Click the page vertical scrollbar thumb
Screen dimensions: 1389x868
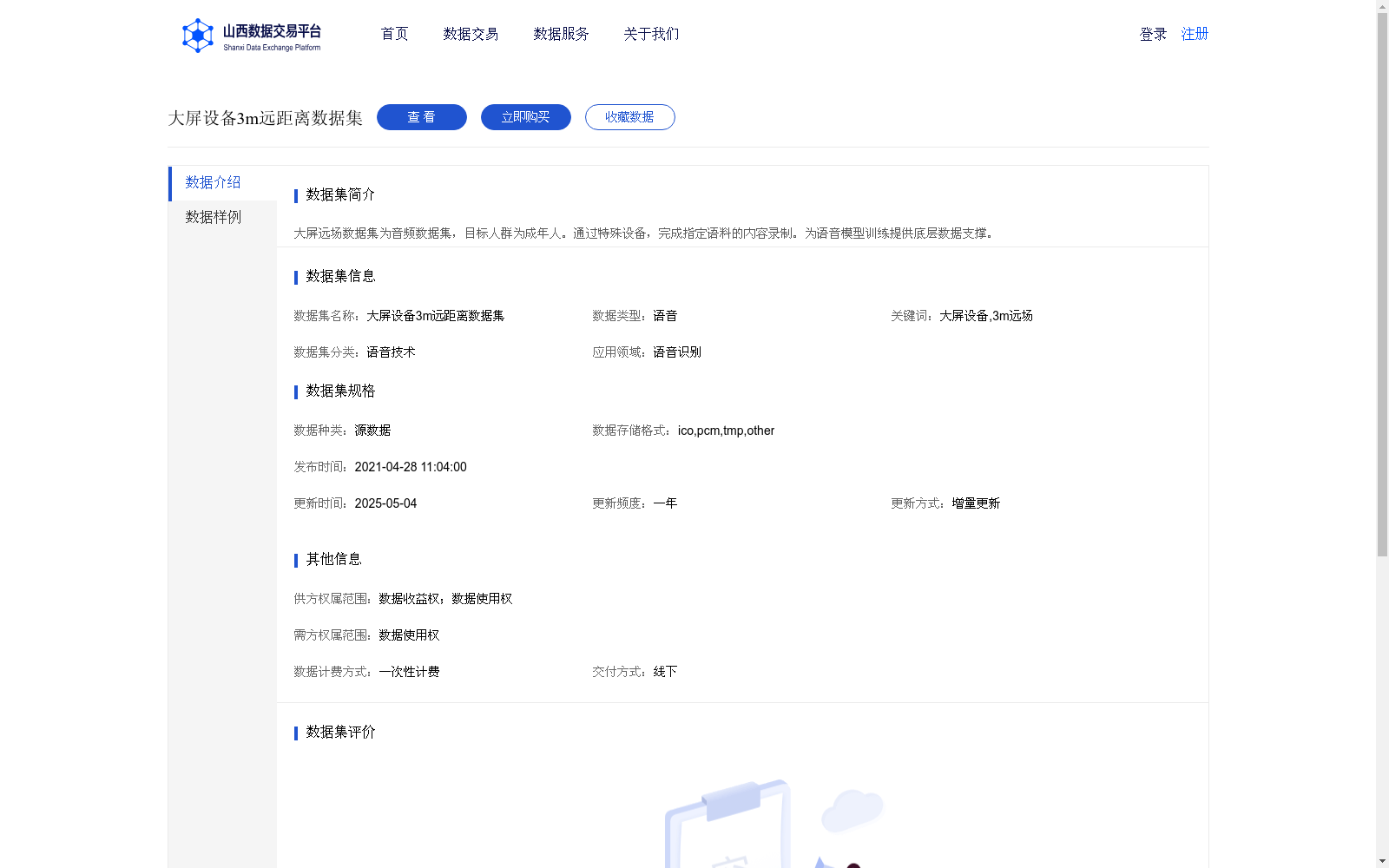pos(1382,285)
